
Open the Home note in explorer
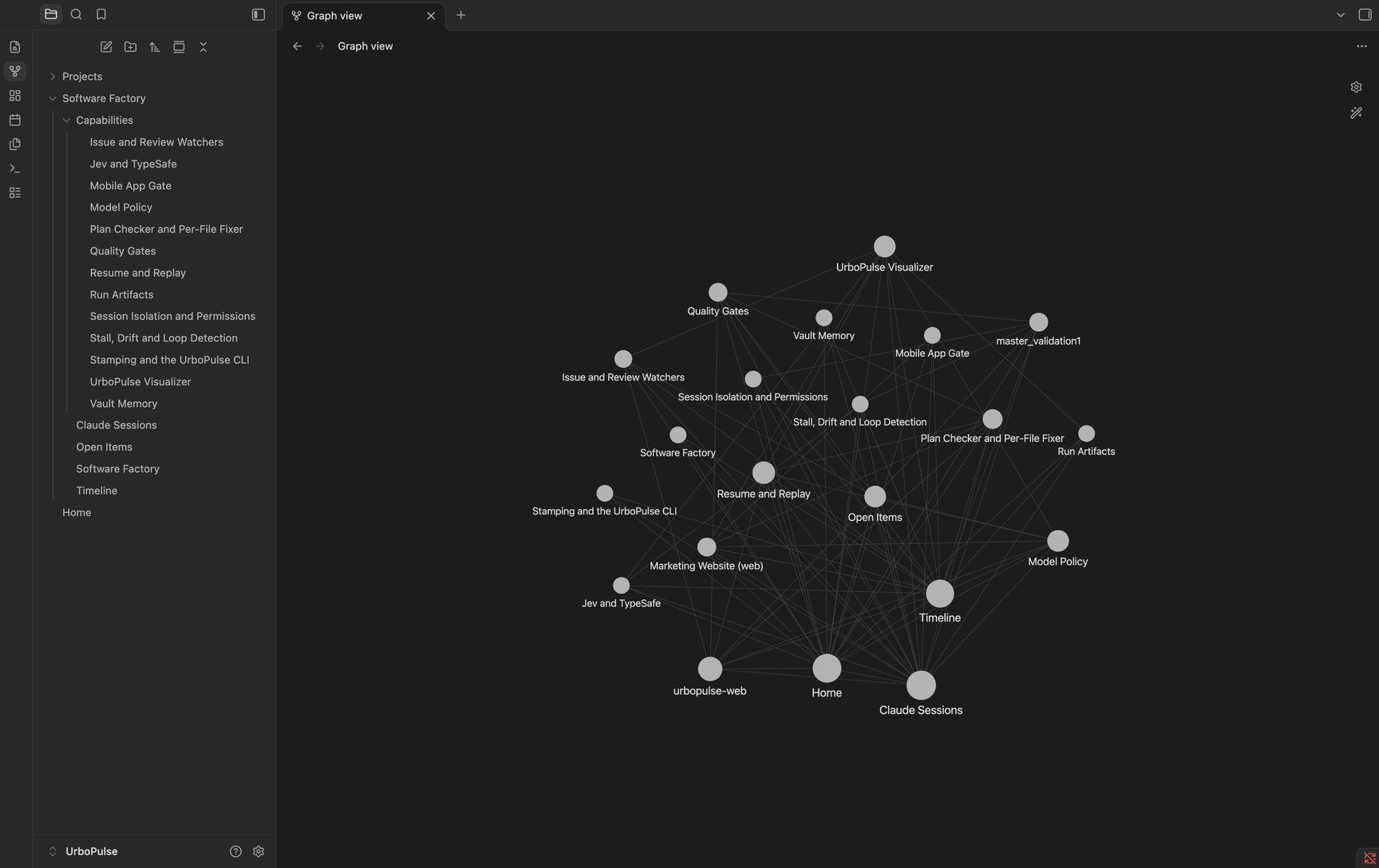77,512
